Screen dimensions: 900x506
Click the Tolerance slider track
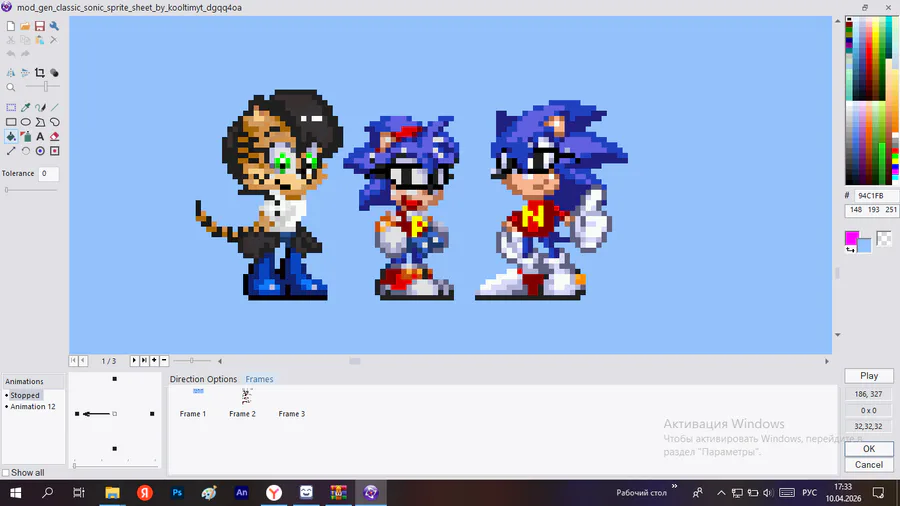coord(31,190)
